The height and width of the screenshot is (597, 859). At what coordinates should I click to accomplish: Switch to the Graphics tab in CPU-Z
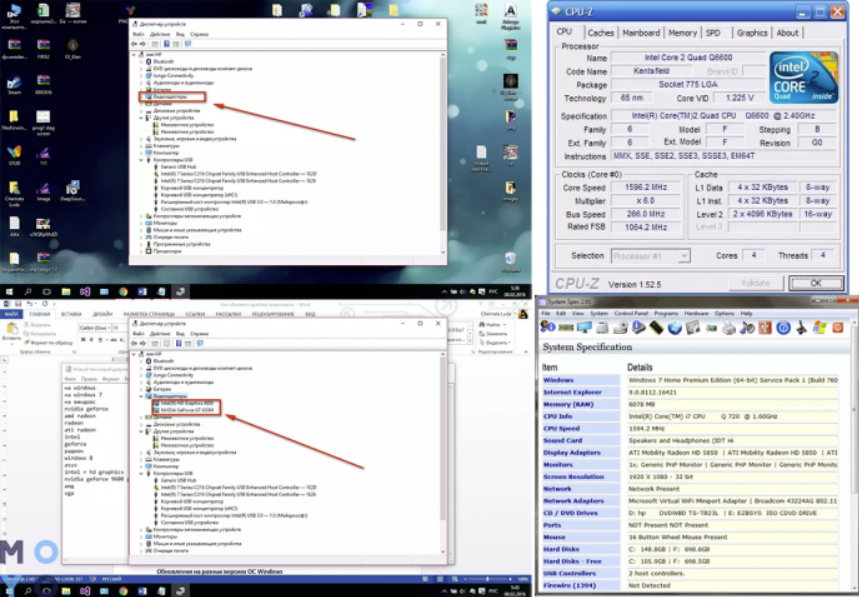point(752,32)
